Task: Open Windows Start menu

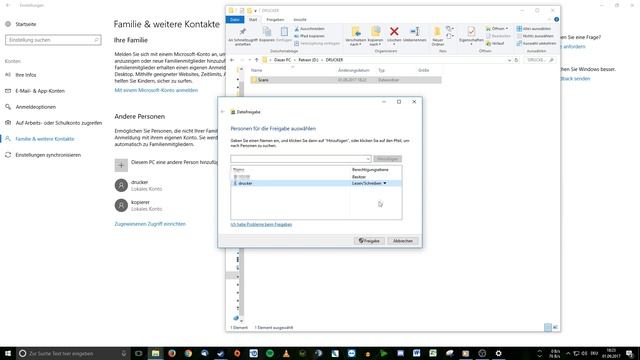Action: coord(7,353)
